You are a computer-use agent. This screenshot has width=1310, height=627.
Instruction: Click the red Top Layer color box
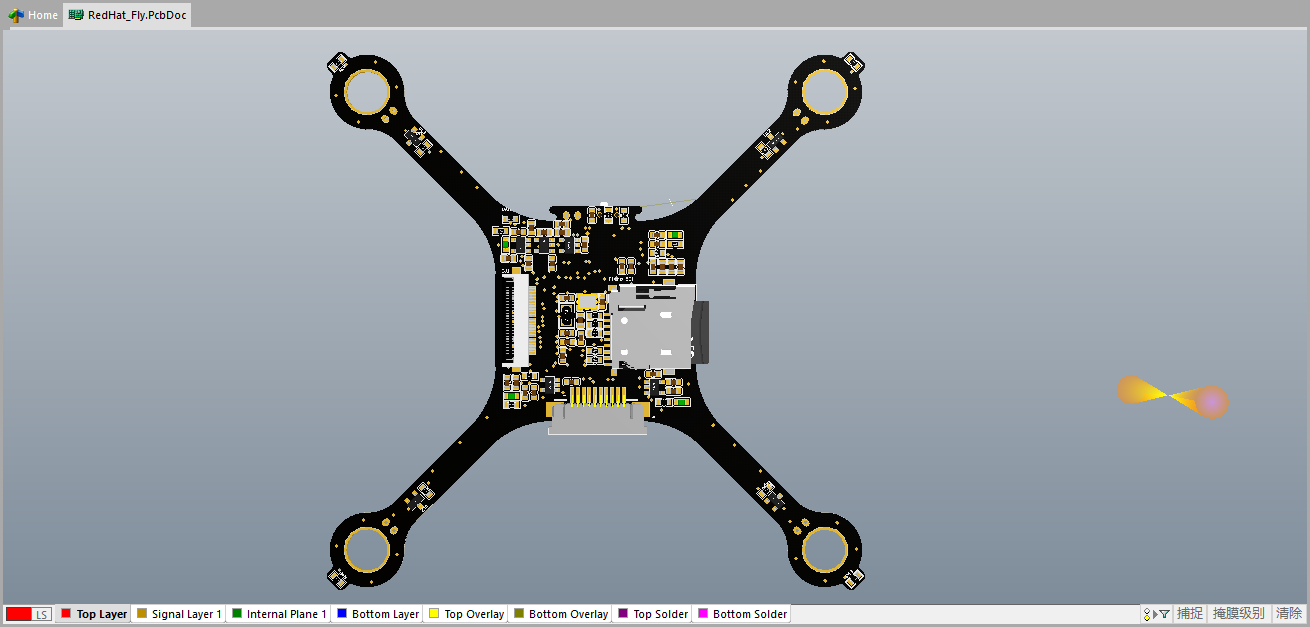(x=66, y=614)
